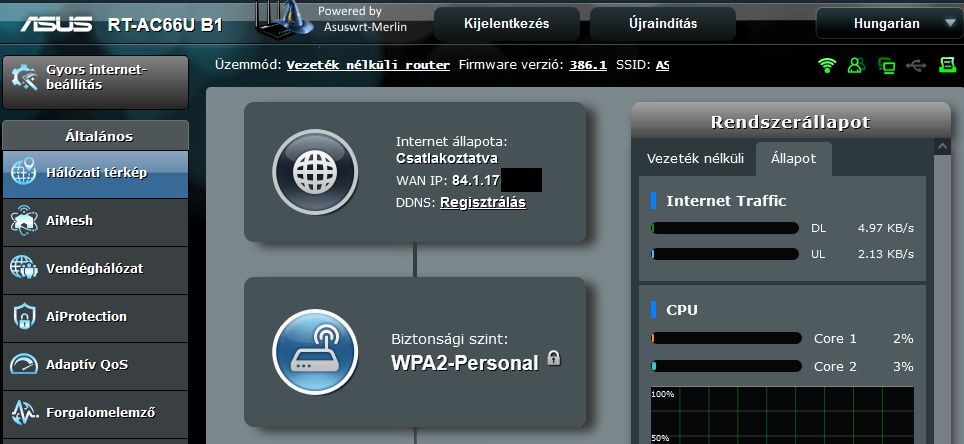Click the Adaptív QoS gauge icon

click(x=23, y=365)
